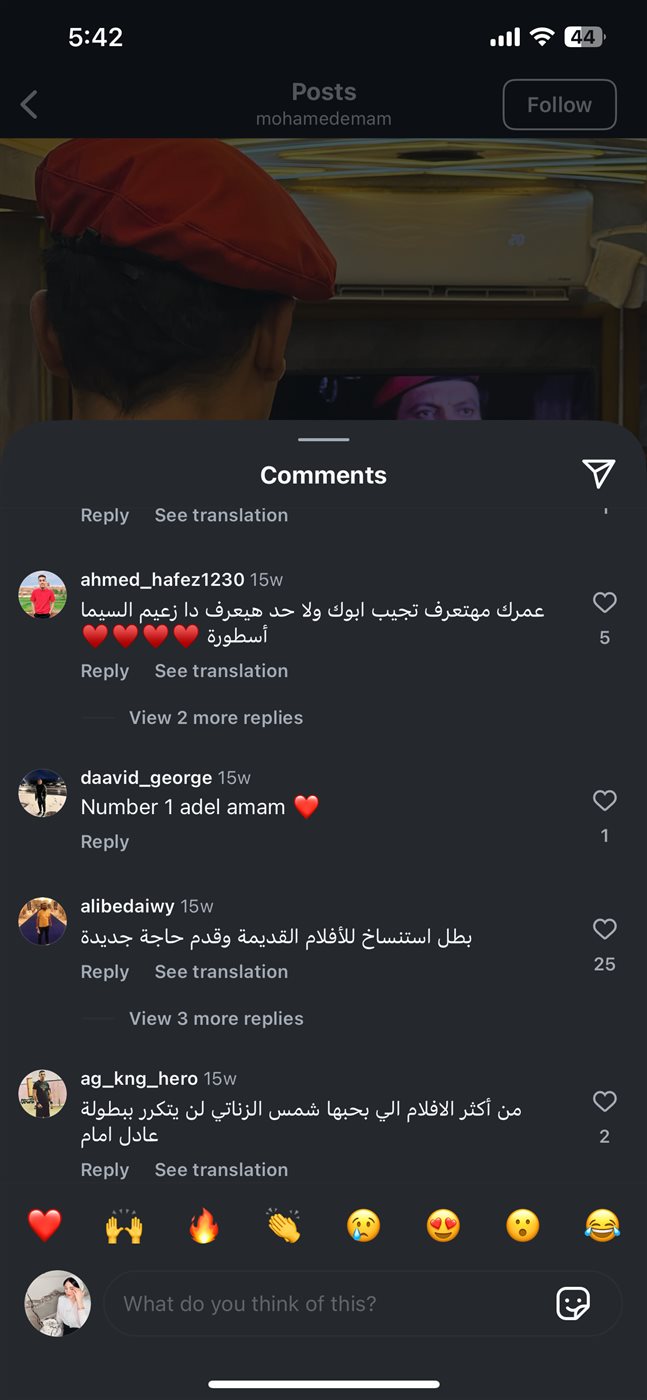Viewport: 647px width, 1400px height.
Task: Like daavid_george's comment
Action: click(604, 800)
